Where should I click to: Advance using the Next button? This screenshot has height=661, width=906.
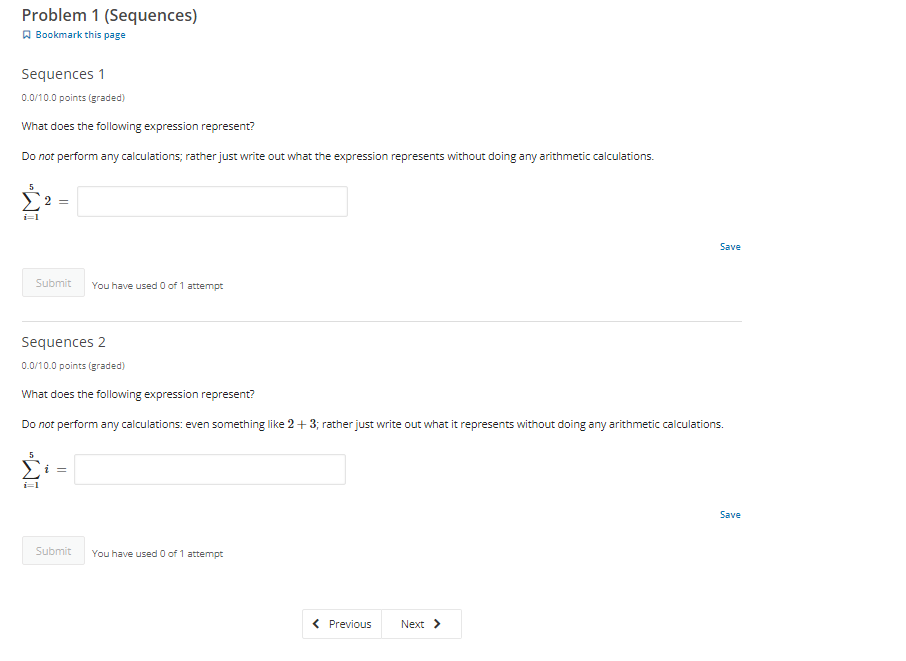click(421, 623)
